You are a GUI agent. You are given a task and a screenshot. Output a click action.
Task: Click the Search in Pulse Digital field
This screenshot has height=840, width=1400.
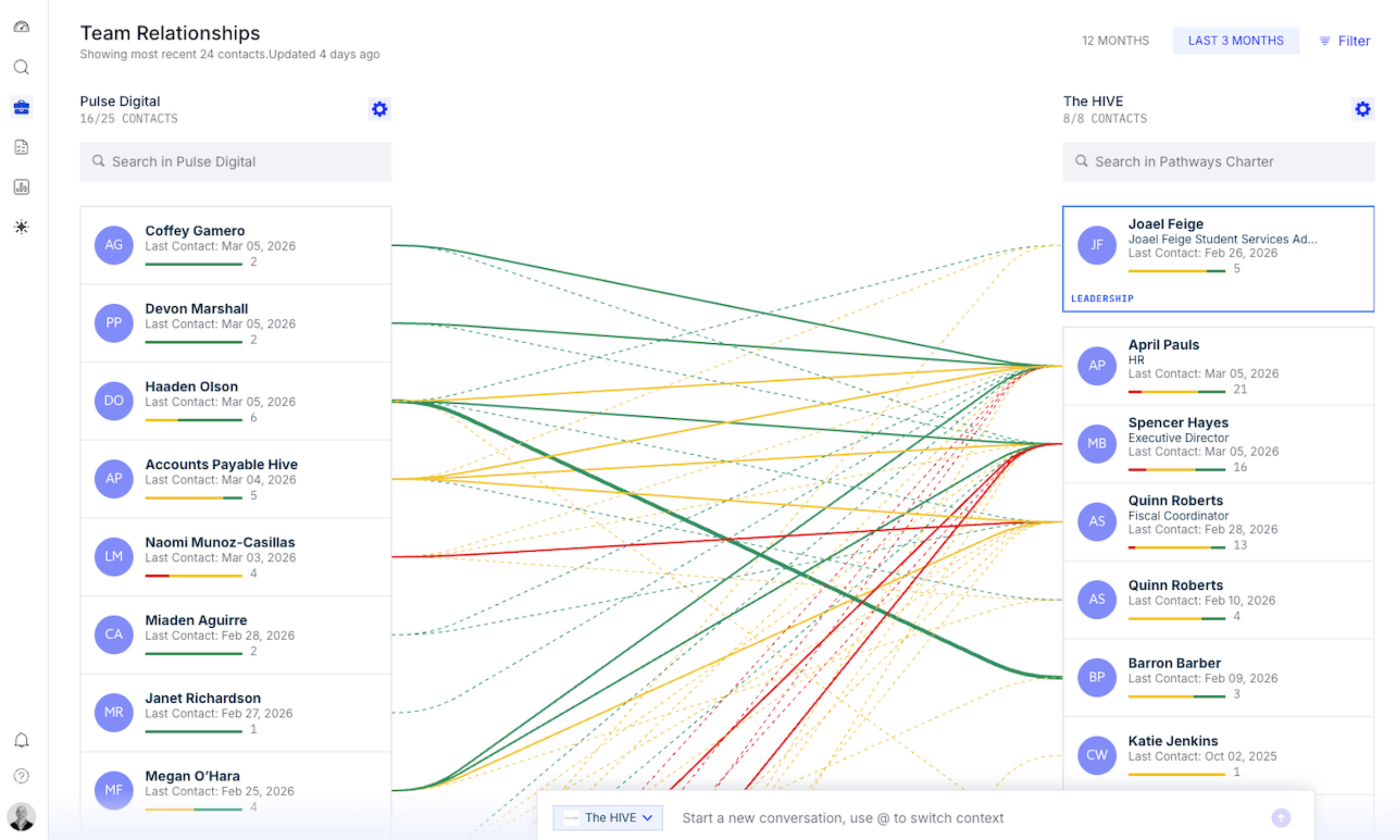(235, 162)
